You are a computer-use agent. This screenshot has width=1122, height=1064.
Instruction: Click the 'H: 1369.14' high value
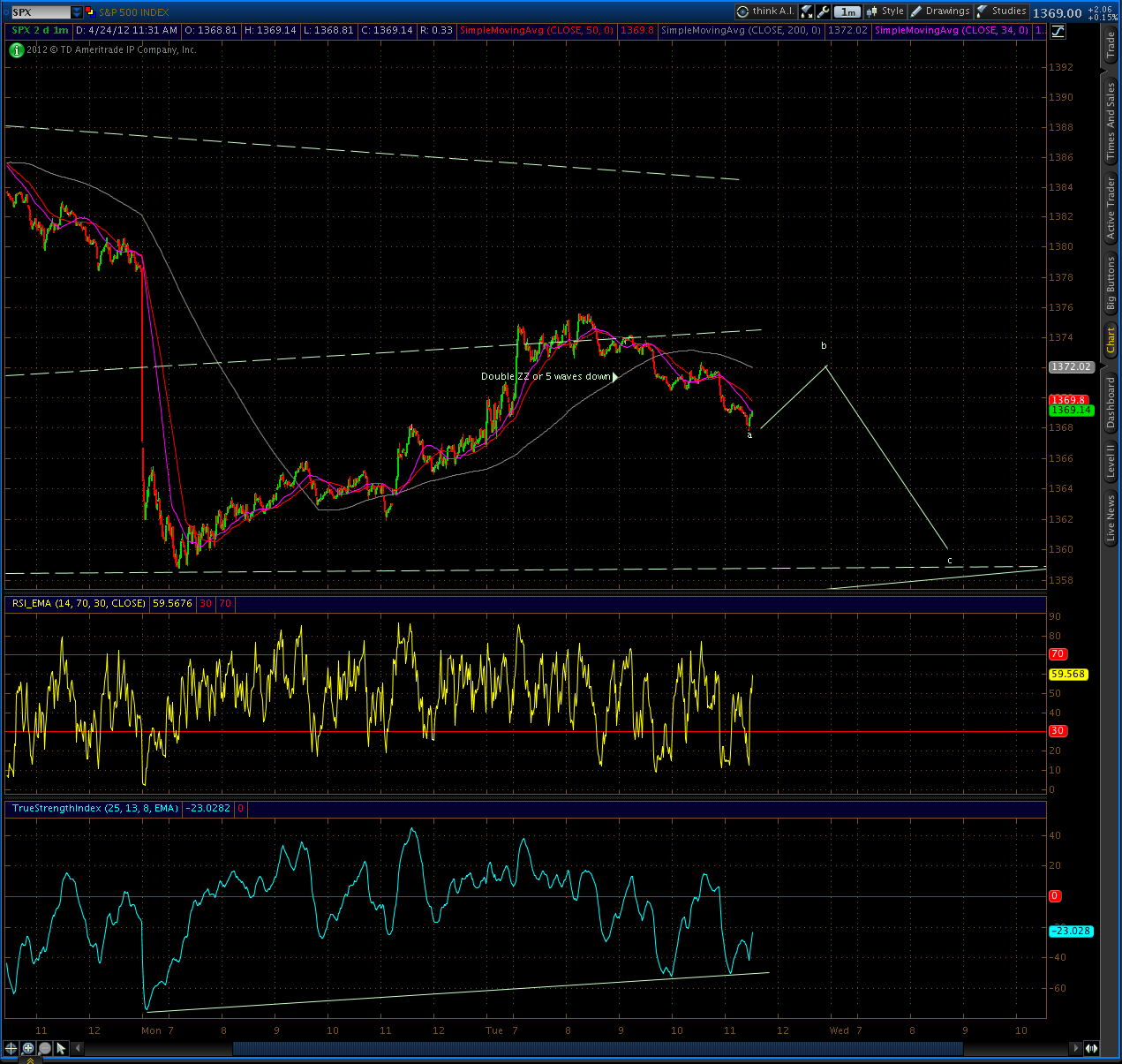click(270, 30)
